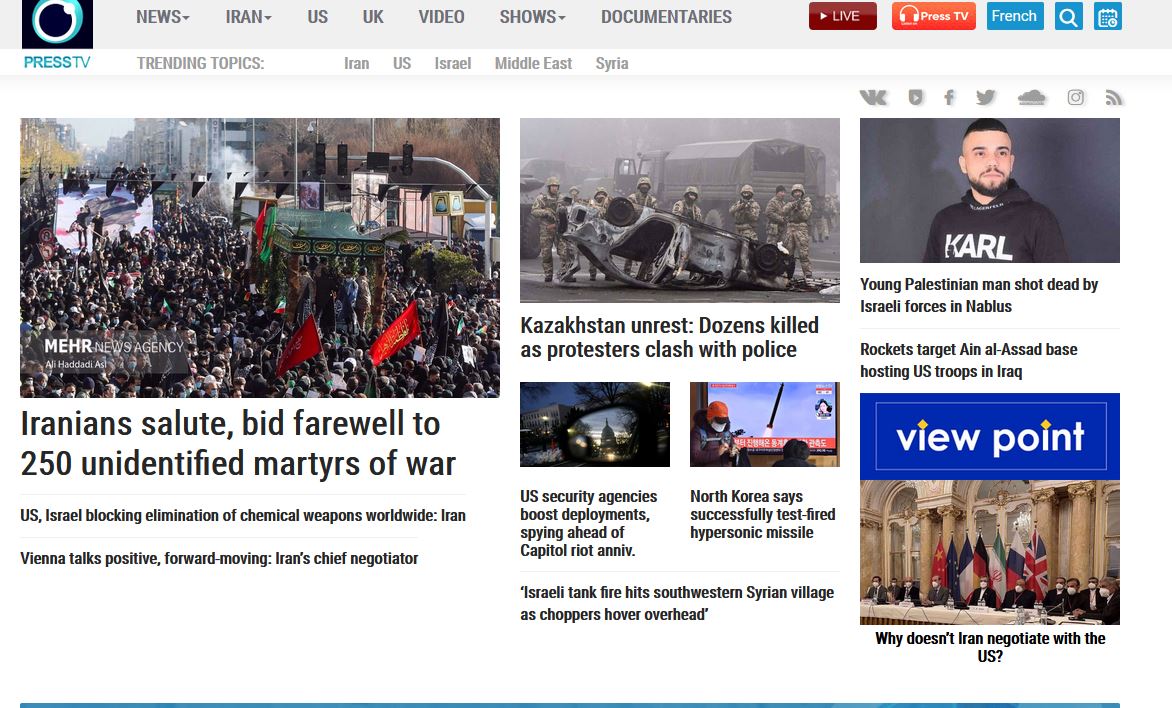Open the schedule calendar icon
1172x708 pixels.
(1108, 16)
